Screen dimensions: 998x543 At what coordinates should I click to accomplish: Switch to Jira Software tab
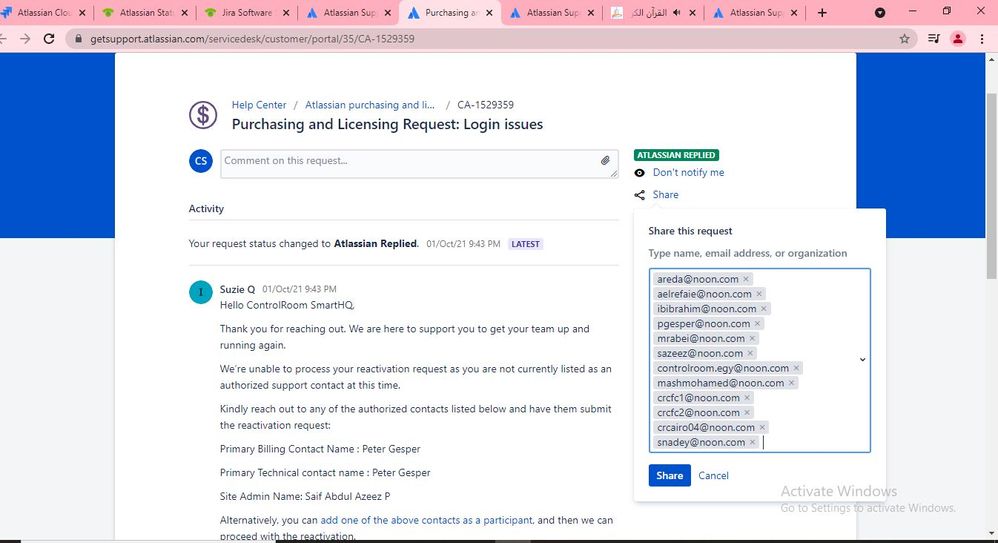pyautogui.click(x=246, y=13)
